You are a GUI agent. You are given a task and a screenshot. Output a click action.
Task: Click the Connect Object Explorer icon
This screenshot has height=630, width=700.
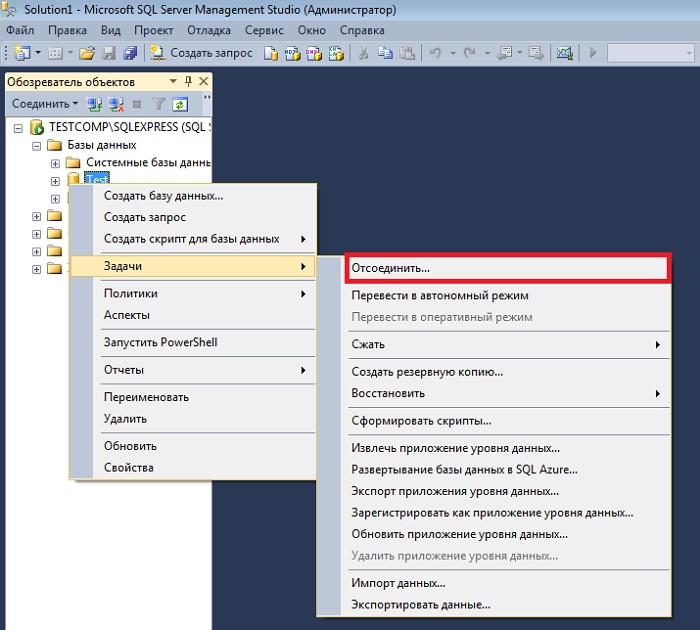94,104
